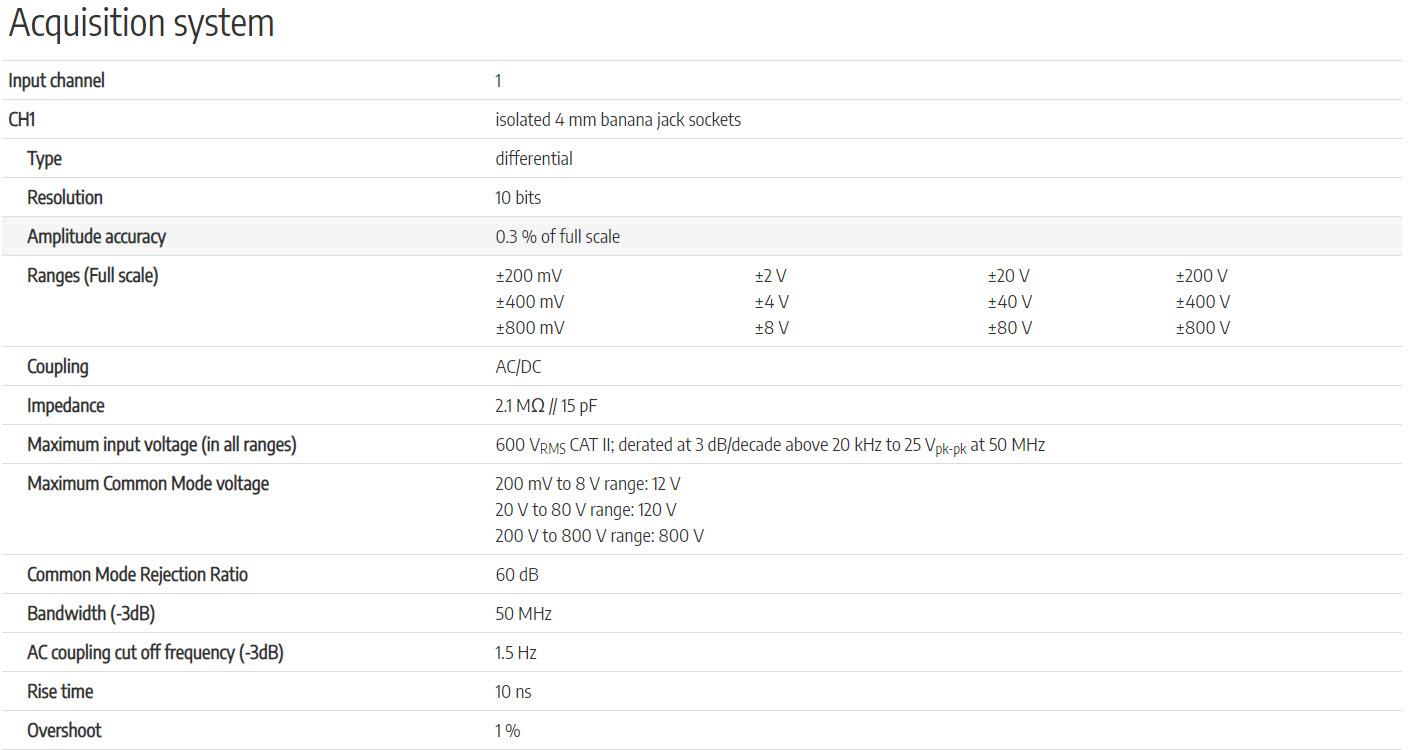This screenshot has height=750, width=1410.
Task: Select the Input channel row label
Action: point(56,81)
